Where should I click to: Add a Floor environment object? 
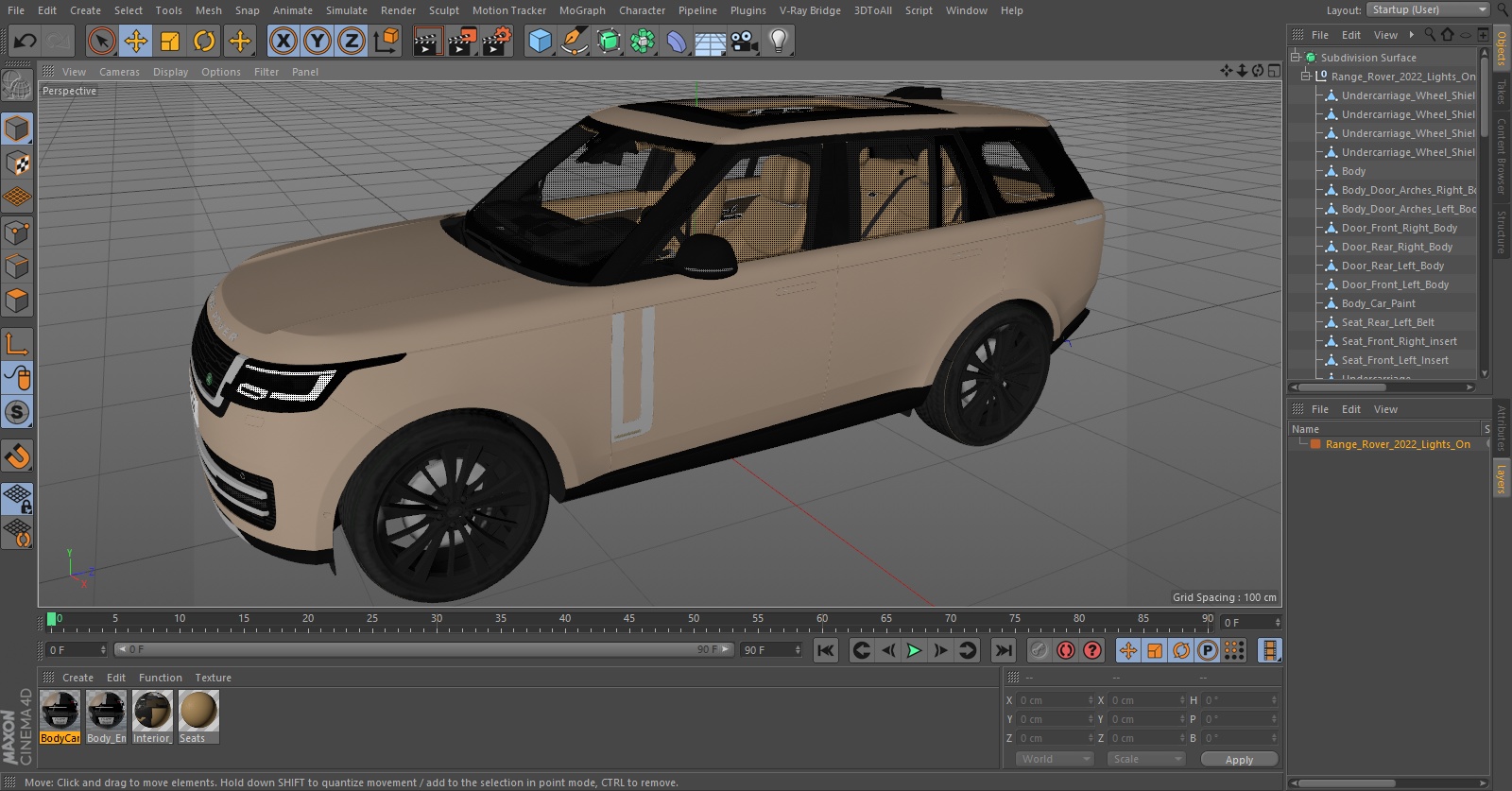point(711,41)
